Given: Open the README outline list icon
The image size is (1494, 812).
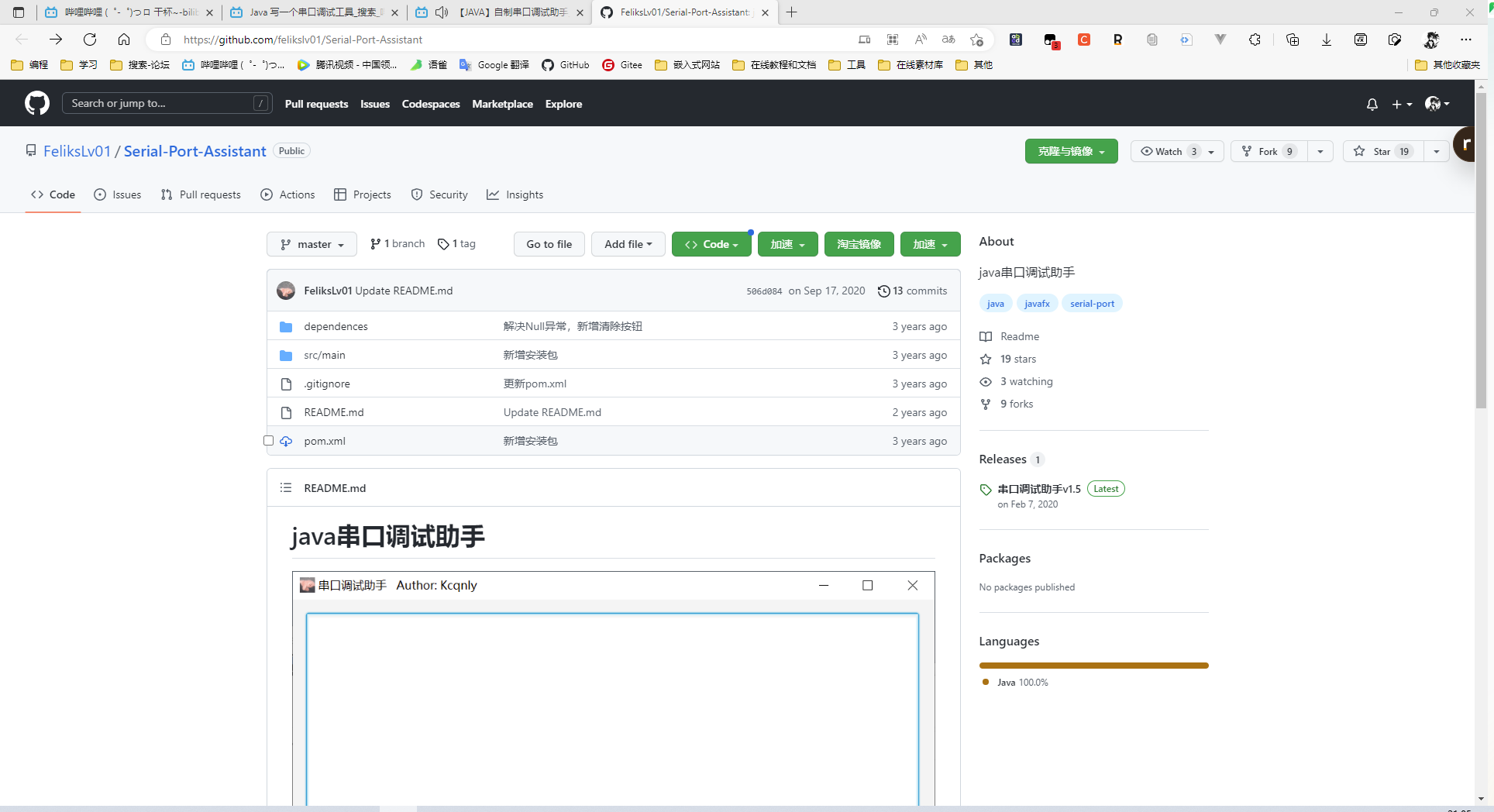Looking at the screenshot, I should [286, 488].
